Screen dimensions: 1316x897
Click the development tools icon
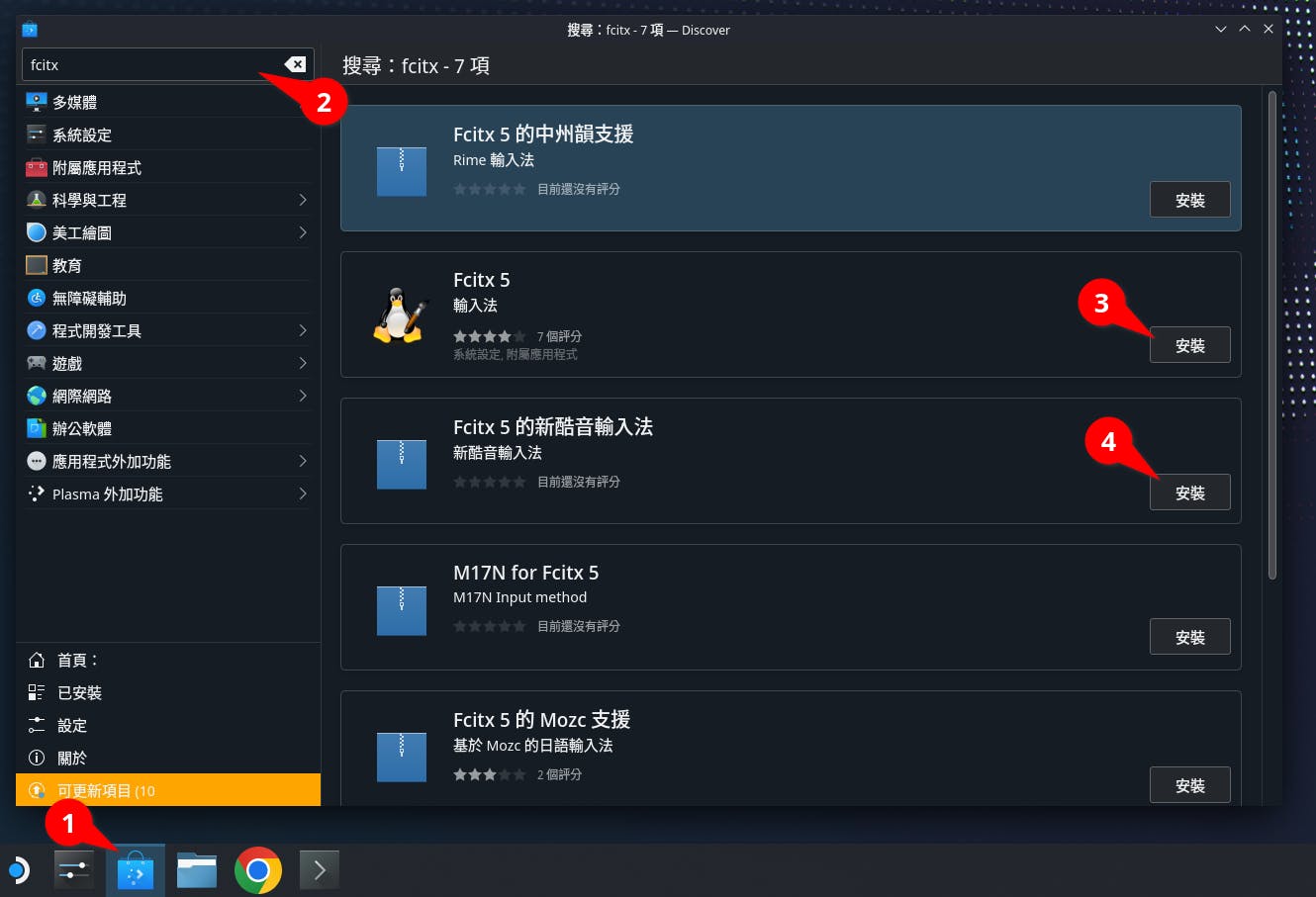[37, 330]
